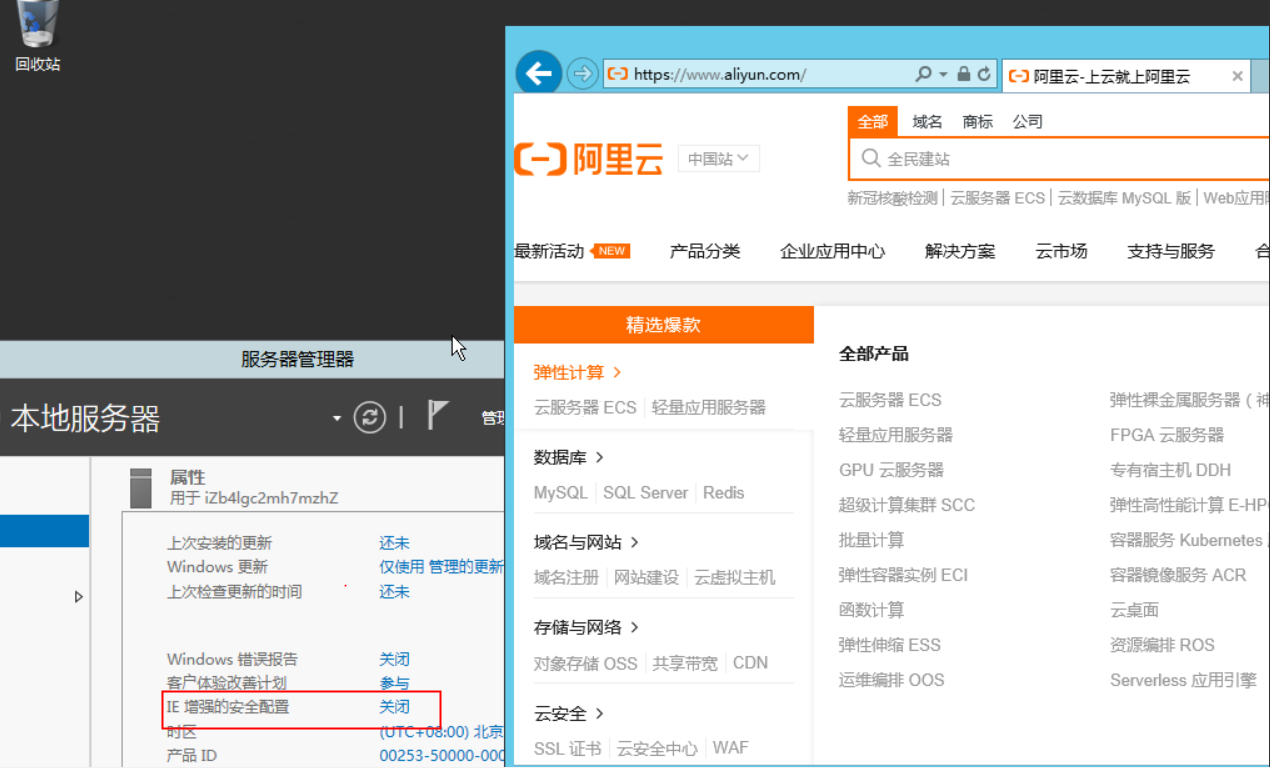This screenshot has width=1270, height=768.
Task: Click the 对象存储 OSS link
Action: pos(585,662)
